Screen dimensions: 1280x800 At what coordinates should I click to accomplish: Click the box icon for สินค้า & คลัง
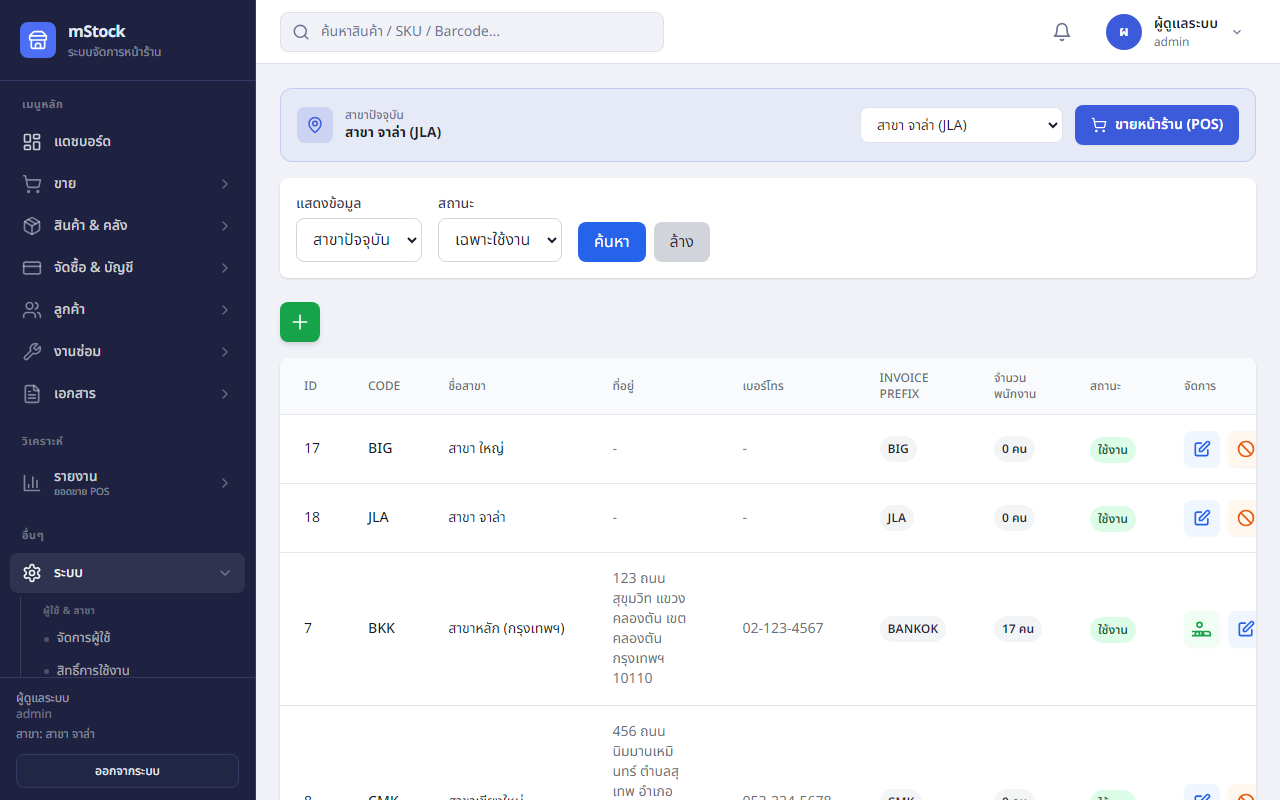(x=32, y=226)
